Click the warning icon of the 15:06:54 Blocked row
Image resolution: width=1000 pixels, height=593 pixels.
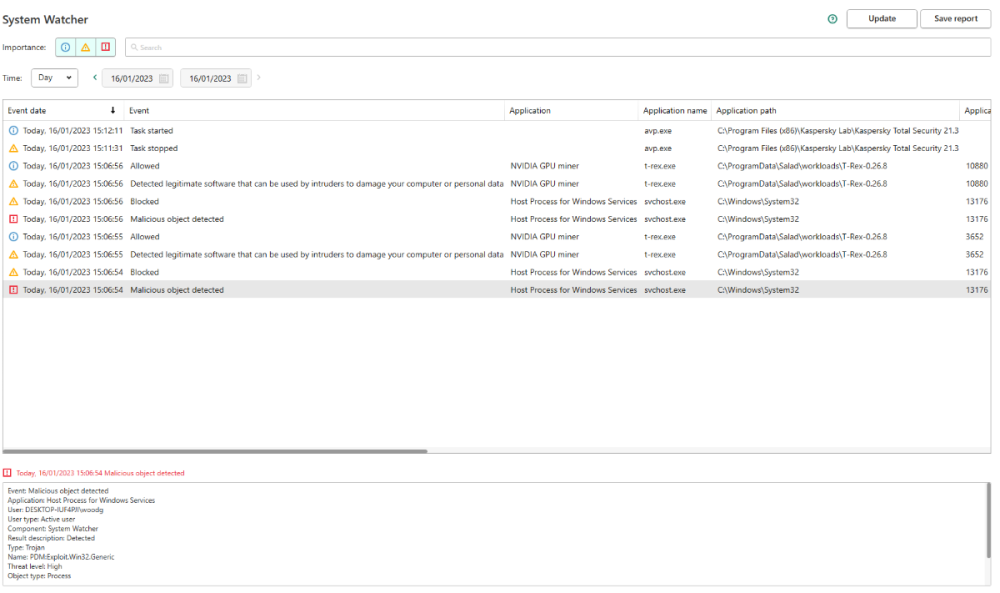tap(13, 272)
